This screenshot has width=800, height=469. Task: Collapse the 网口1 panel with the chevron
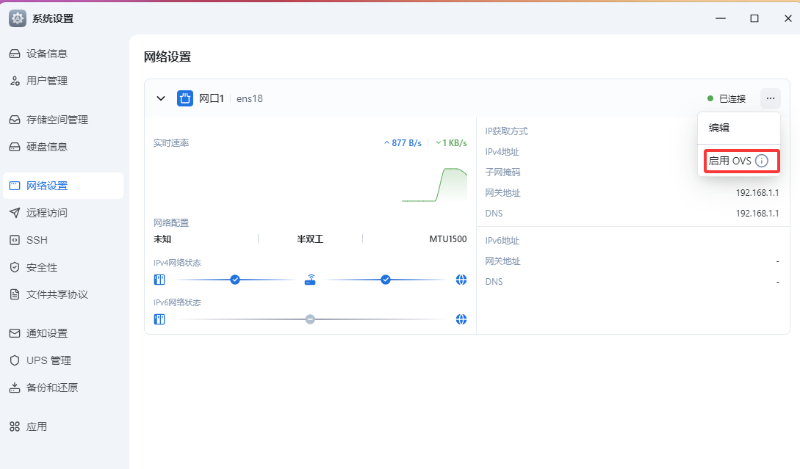(x=161, y=98)
